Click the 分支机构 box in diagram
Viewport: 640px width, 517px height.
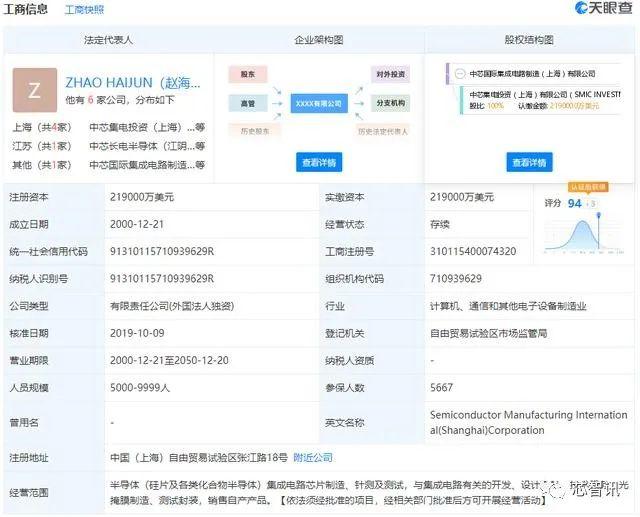pyautogui.click(x=390, y=103)
